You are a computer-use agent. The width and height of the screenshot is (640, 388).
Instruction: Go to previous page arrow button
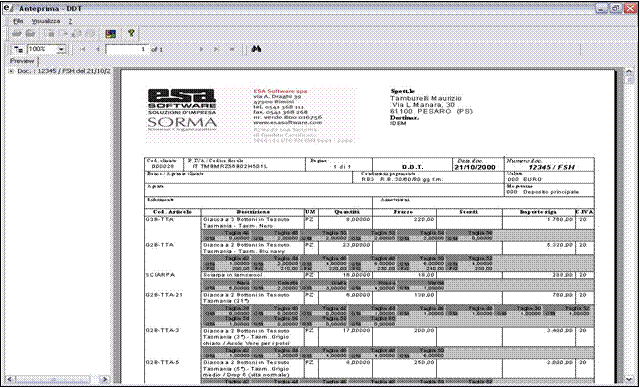tap(97, 49)
